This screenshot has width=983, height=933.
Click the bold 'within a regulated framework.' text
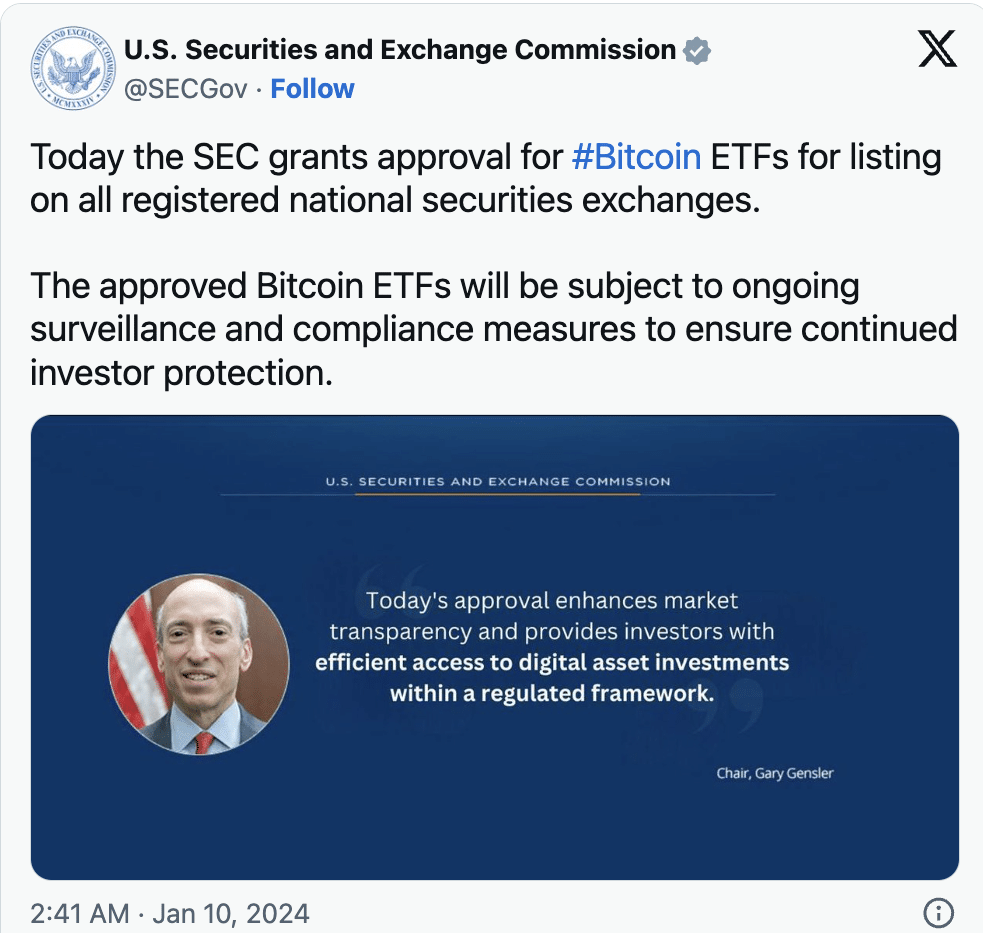pos(552,693)
